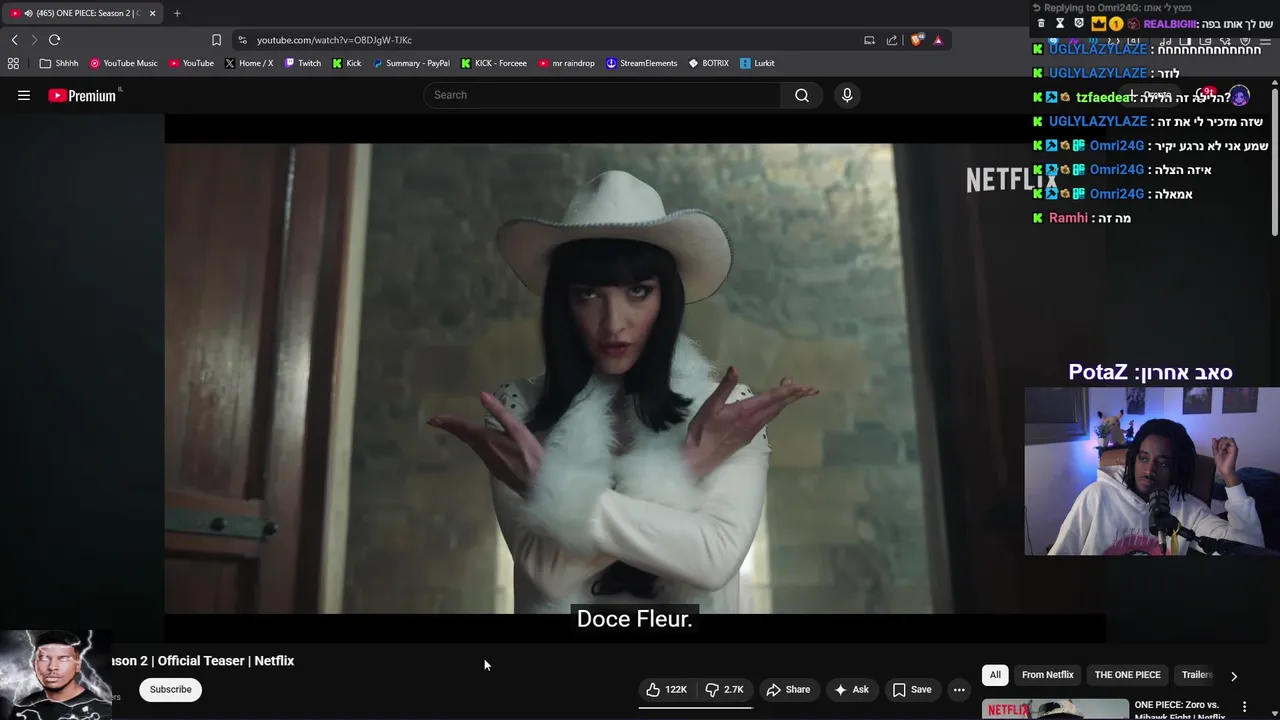
Task: Show more filter chips with the right chevron
Action: point(1234,676)
